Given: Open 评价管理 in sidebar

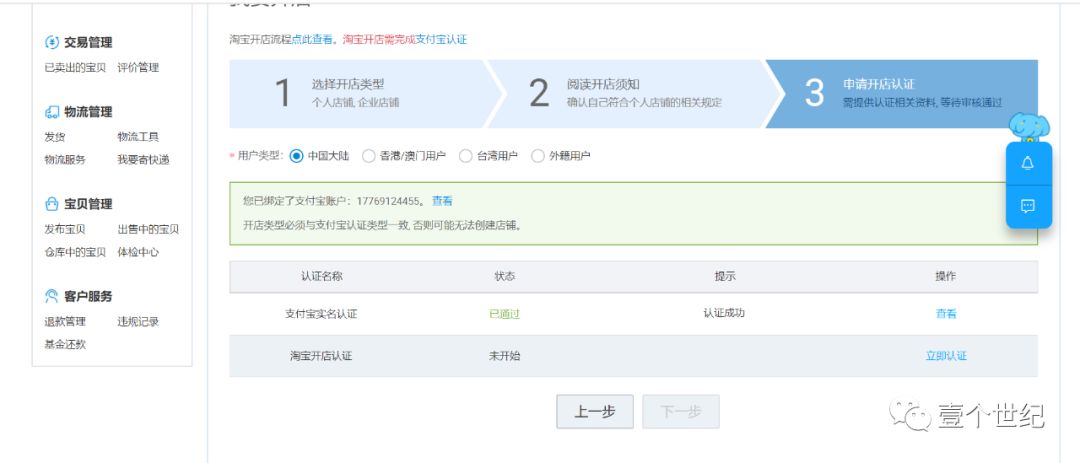Looking at the screenshot, I should pyautogui.click(x=138, y=68).
